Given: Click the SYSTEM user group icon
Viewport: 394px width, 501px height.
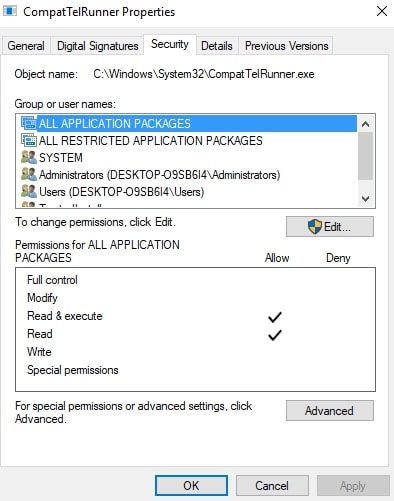Looking at the screenshot, I should (x=29, y=157).
